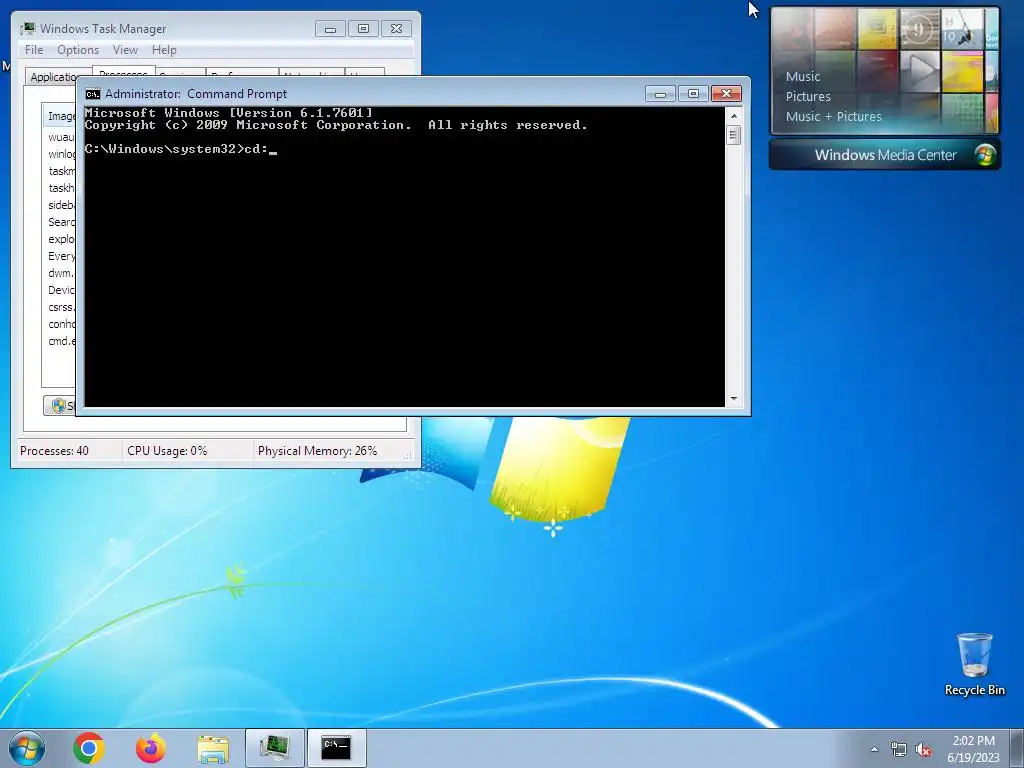Select the cmd.exe process row in Task Manager

point(60,341)
